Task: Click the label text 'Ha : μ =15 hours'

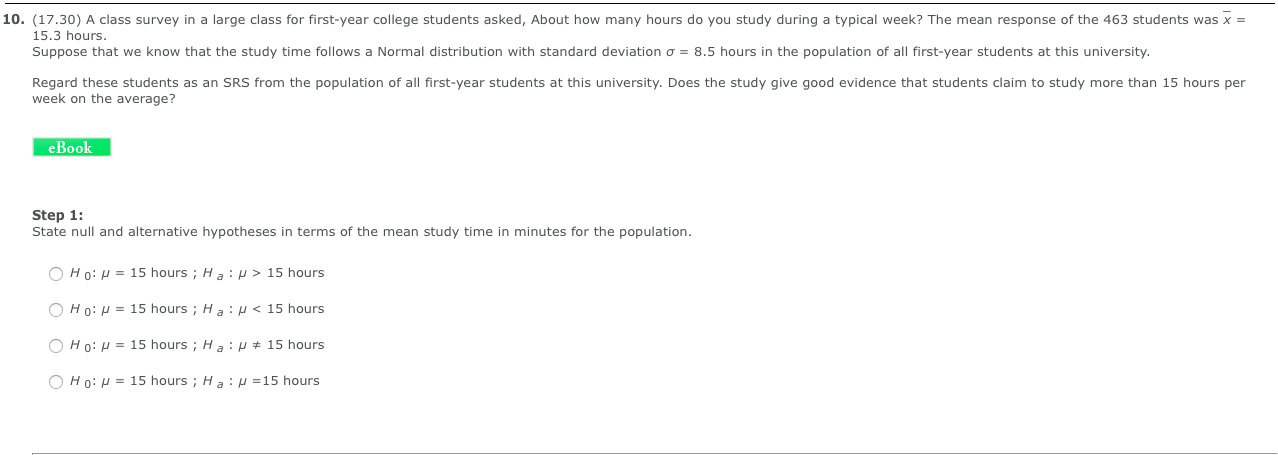Action: point(262,381)
